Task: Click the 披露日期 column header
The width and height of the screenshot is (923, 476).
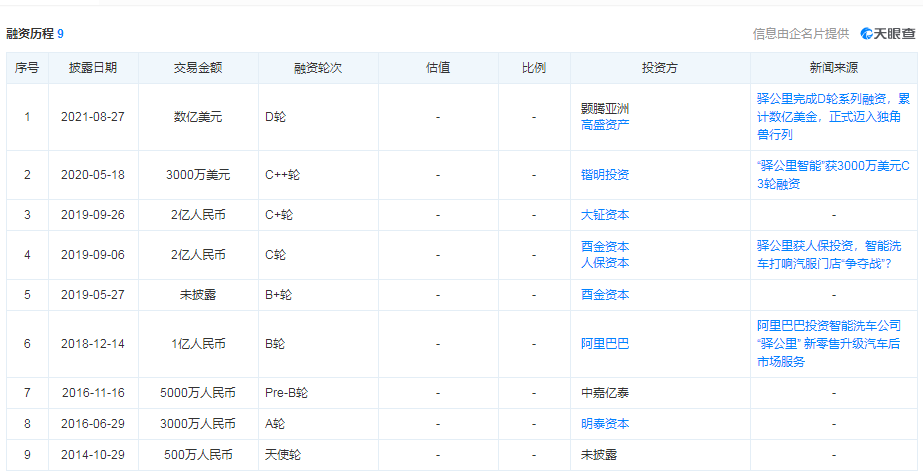Action: (93, 68)
